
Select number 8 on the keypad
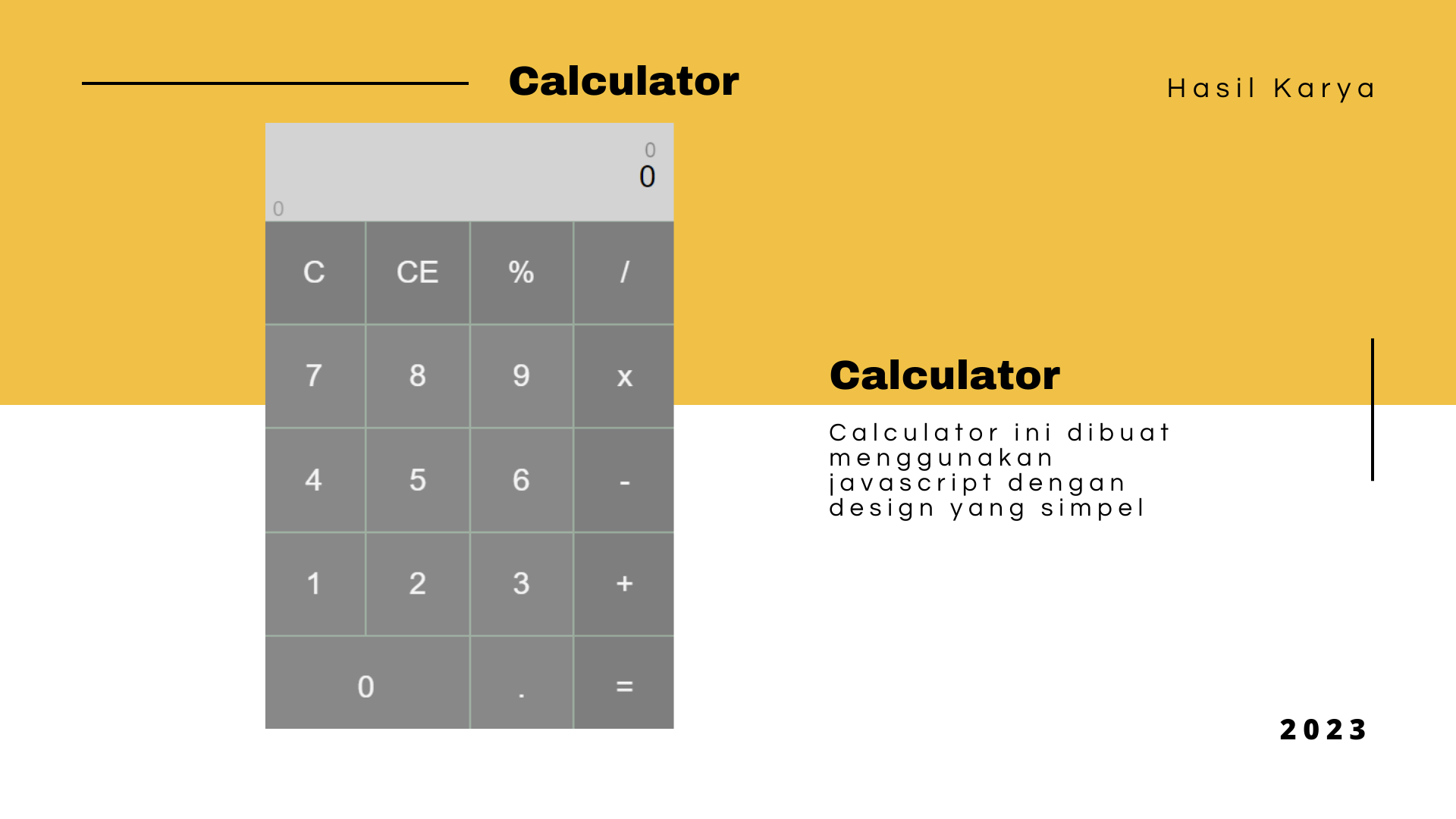(417, 375)
